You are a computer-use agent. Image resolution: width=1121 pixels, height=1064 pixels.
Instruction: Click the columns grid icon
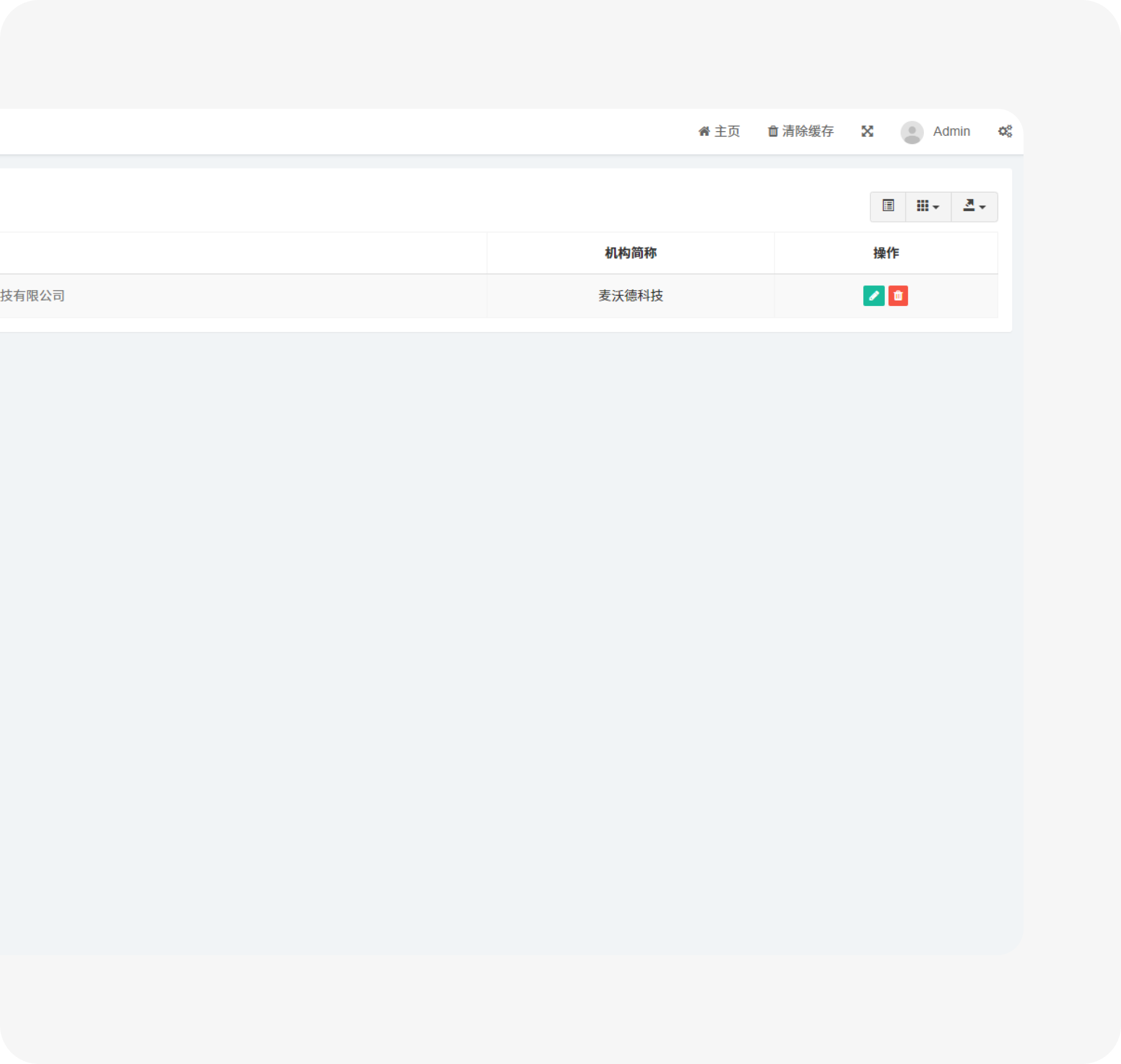tap(922, 206)
